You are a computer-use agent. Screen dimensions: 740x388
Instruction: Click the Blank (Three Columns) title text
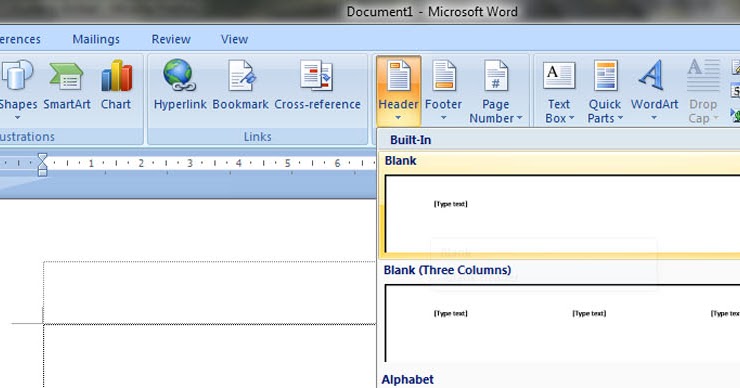pos(447,270)
